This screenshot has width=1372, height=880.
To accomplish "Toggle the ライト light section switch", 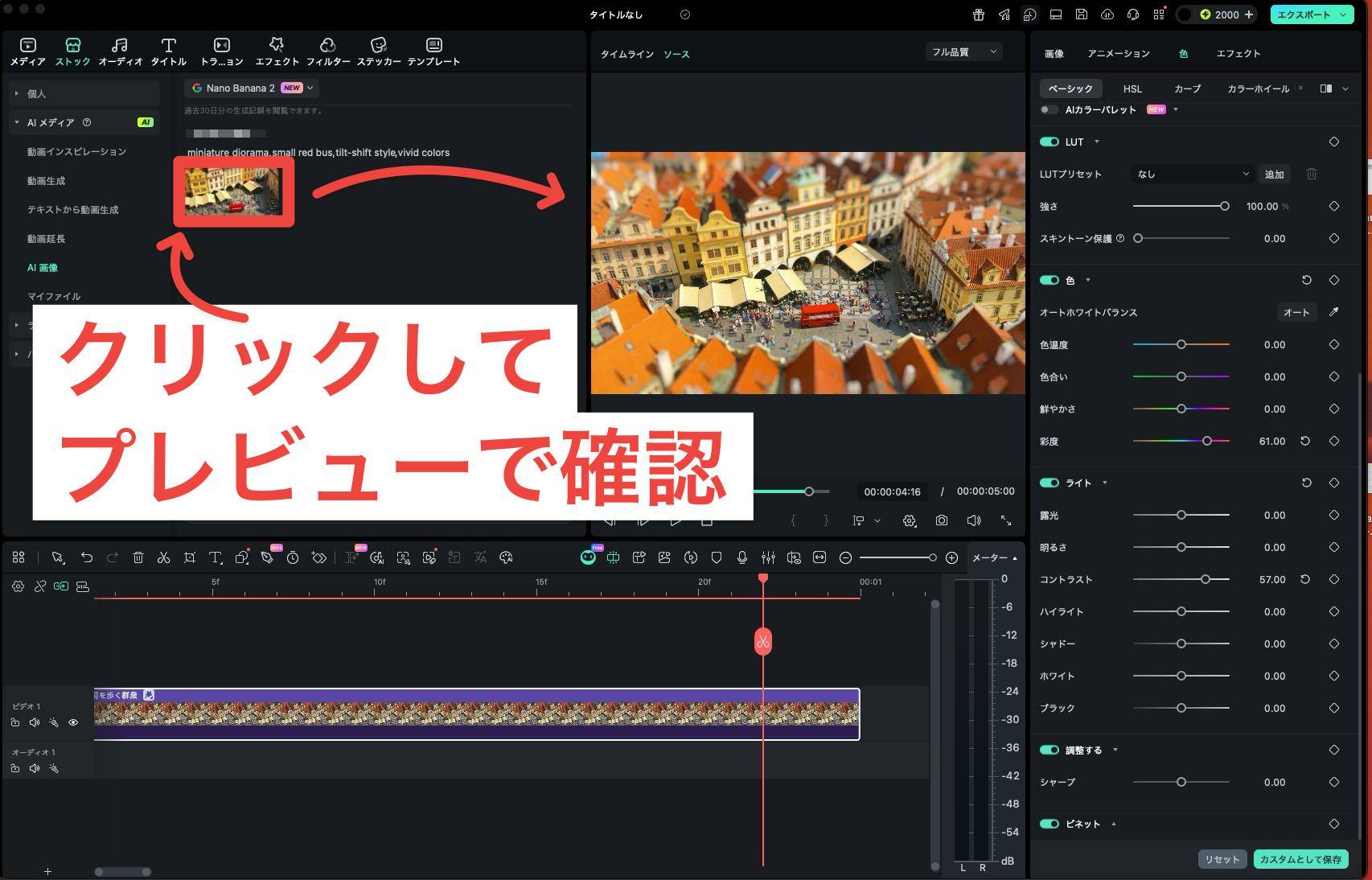I will [1049, 483].
